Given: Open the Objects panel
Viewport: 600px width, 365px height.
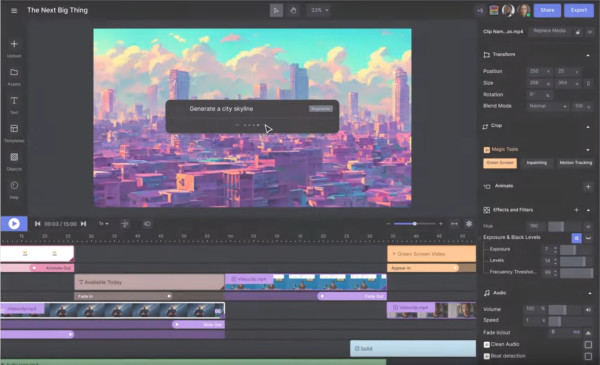Looking at the screenshot, I should tap(14, 162).
